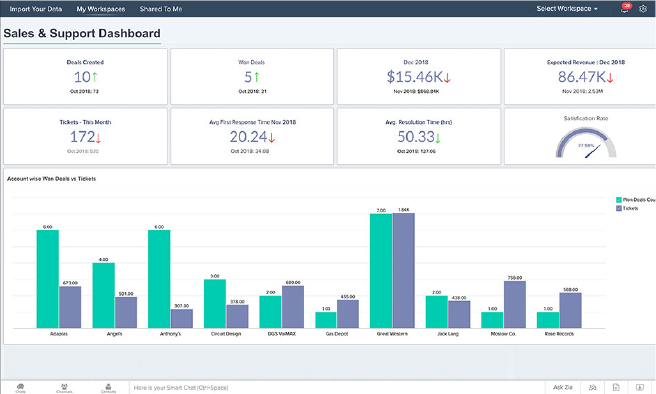Viewport: 656px width, 394px height.
Task: Click the translate icon next to Ask Zia
Action: (592, 387)
